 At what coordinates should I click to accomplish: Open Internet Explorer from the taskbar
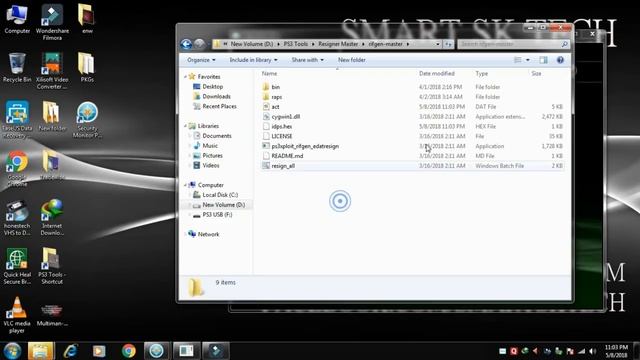pyautogui.click(x=70, y=351)
